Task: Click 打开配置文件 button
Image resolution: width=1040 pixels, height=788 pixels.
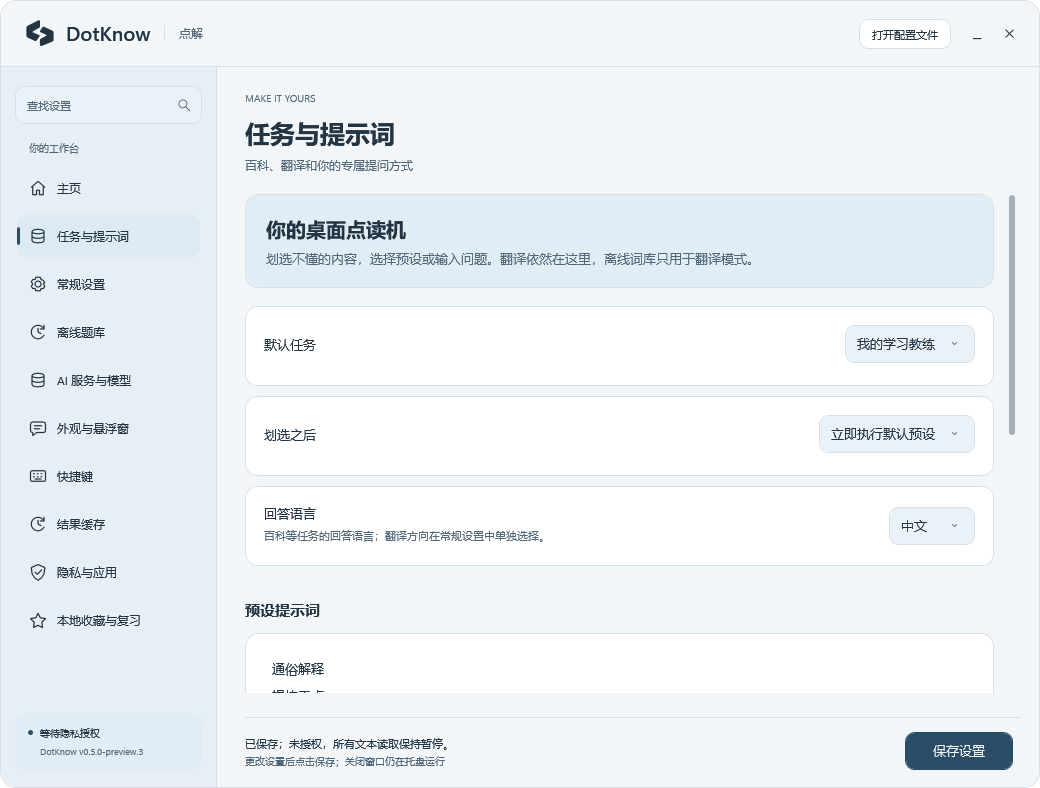Action: coord(905,34)
